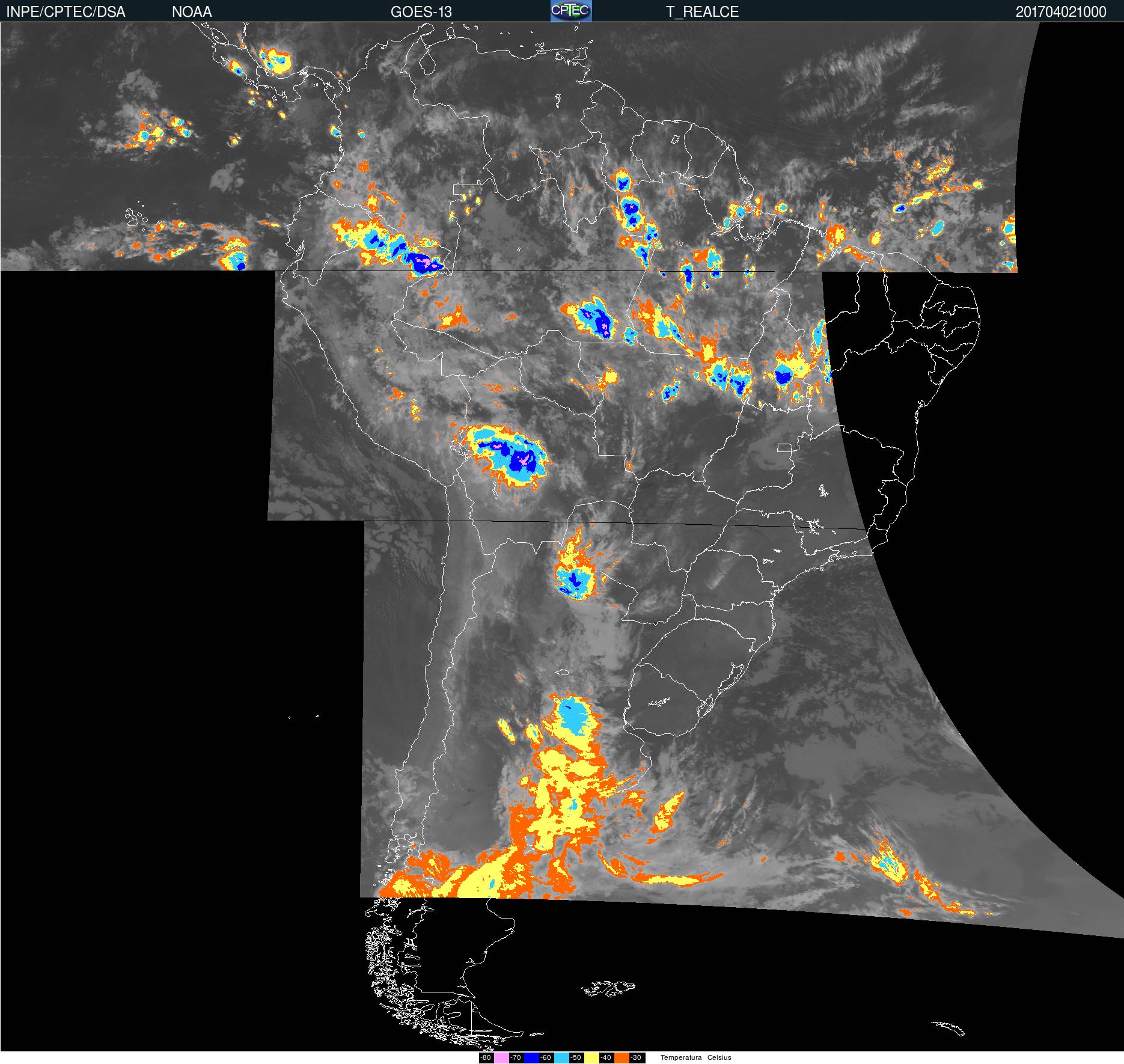Image resolution: width=1124 pixels, height=1064 pixels.
Task: Click the -60 legend value
Action: tap(546, 1057)
